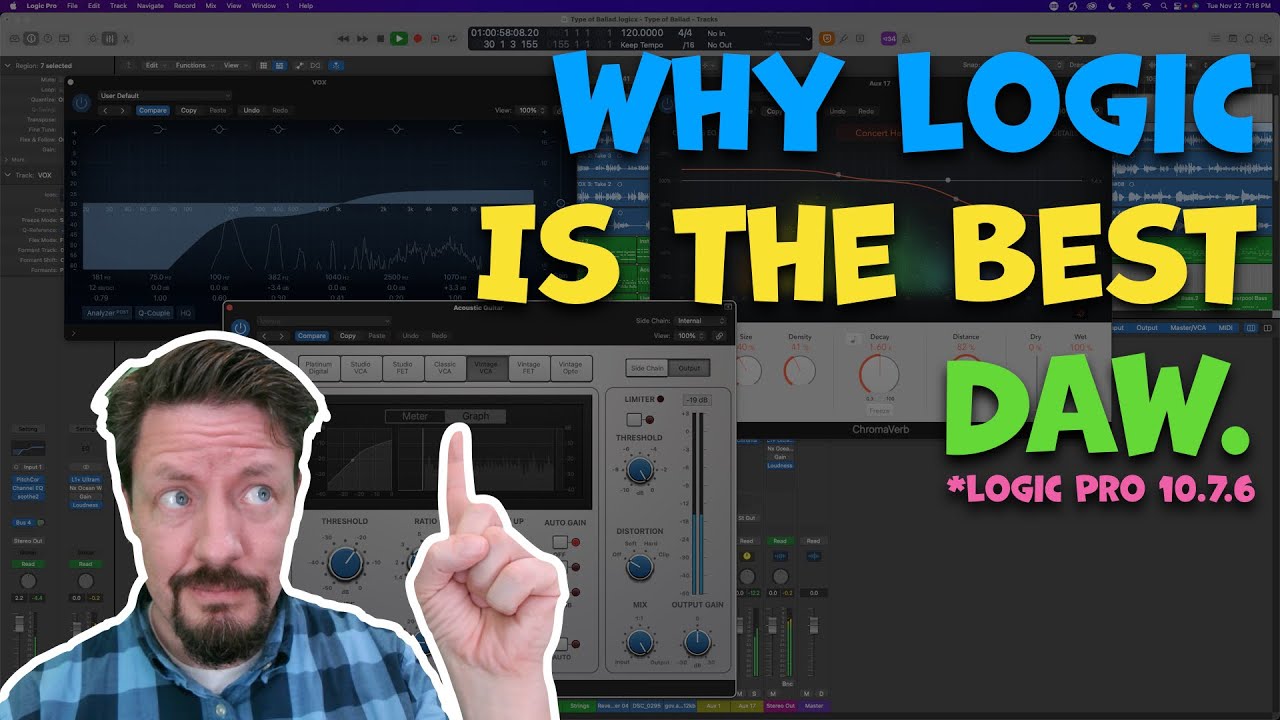The width and height of the screenshot is (1280, 720).
Task: Click the Side Chain button in Compressor
Action: (647, 368)
